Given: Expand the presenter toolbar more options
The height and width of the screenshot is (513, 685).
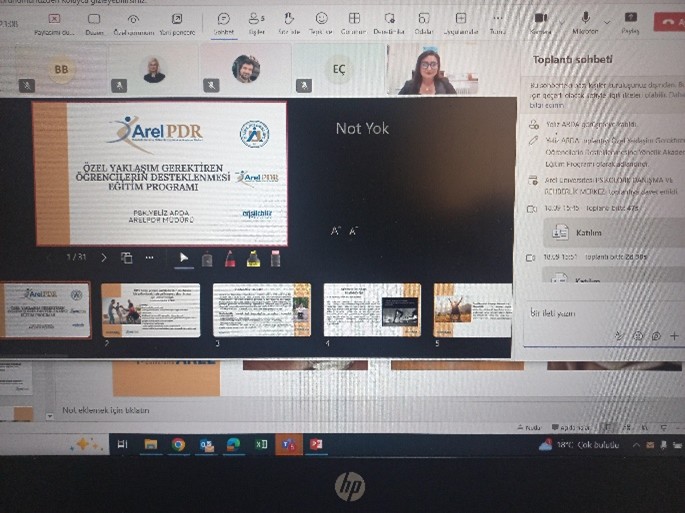Looking at the screenshot, I should tap(150, 258).
